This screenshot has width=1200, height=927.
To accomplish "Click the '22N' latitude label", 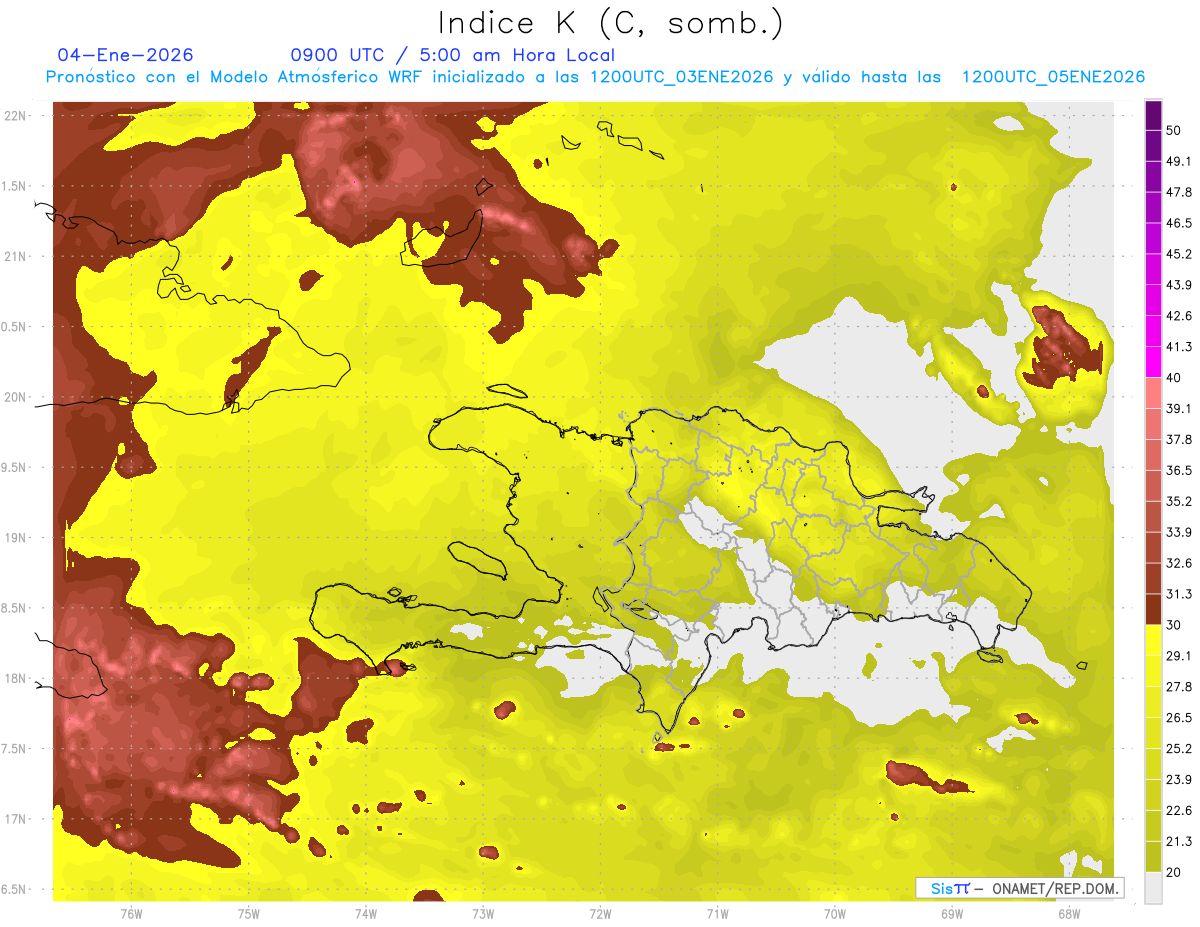I will (17, 116).
